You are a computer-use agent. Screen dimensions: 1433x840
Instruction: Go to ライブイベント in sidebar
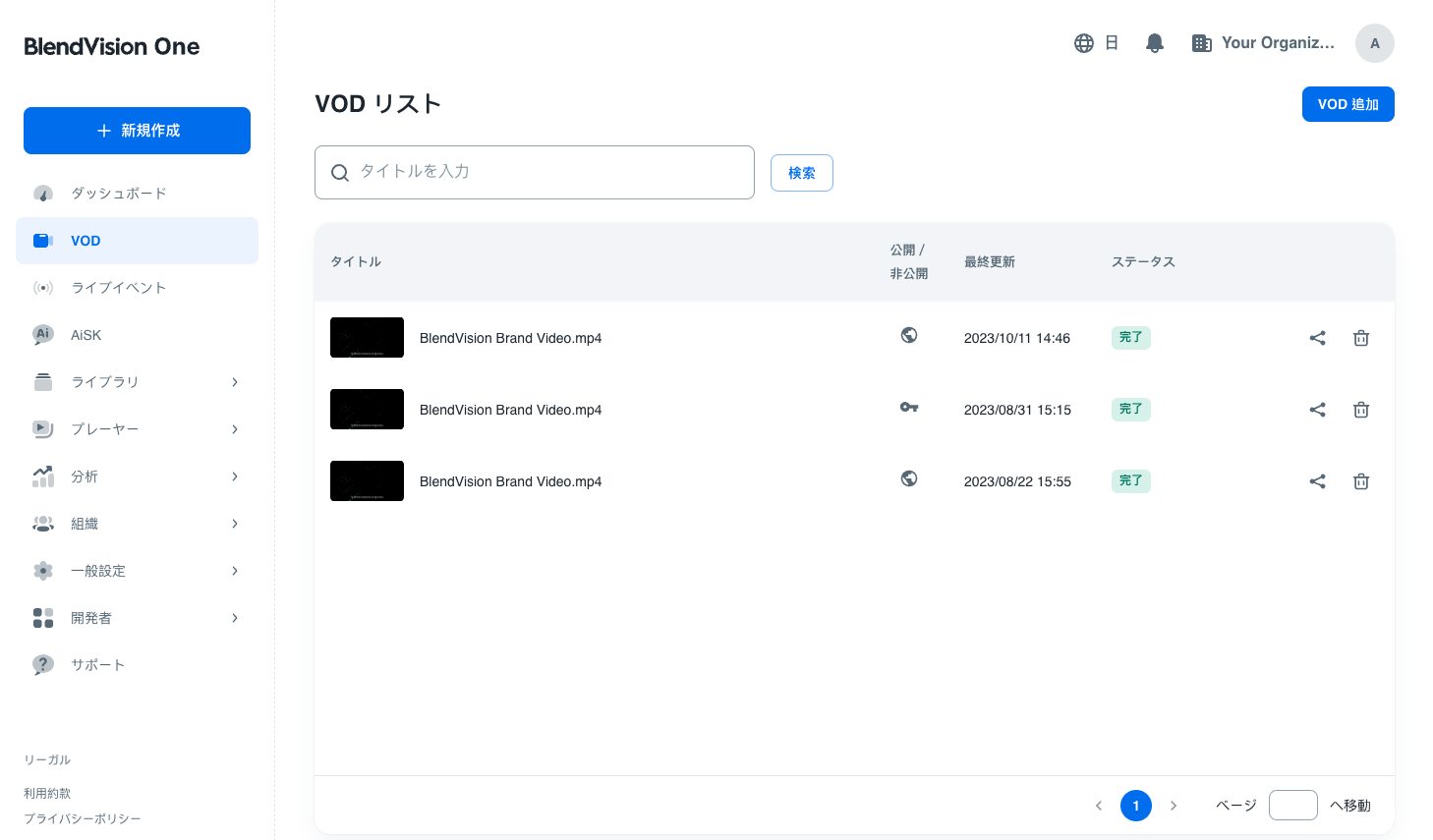[x=118, y=288]
